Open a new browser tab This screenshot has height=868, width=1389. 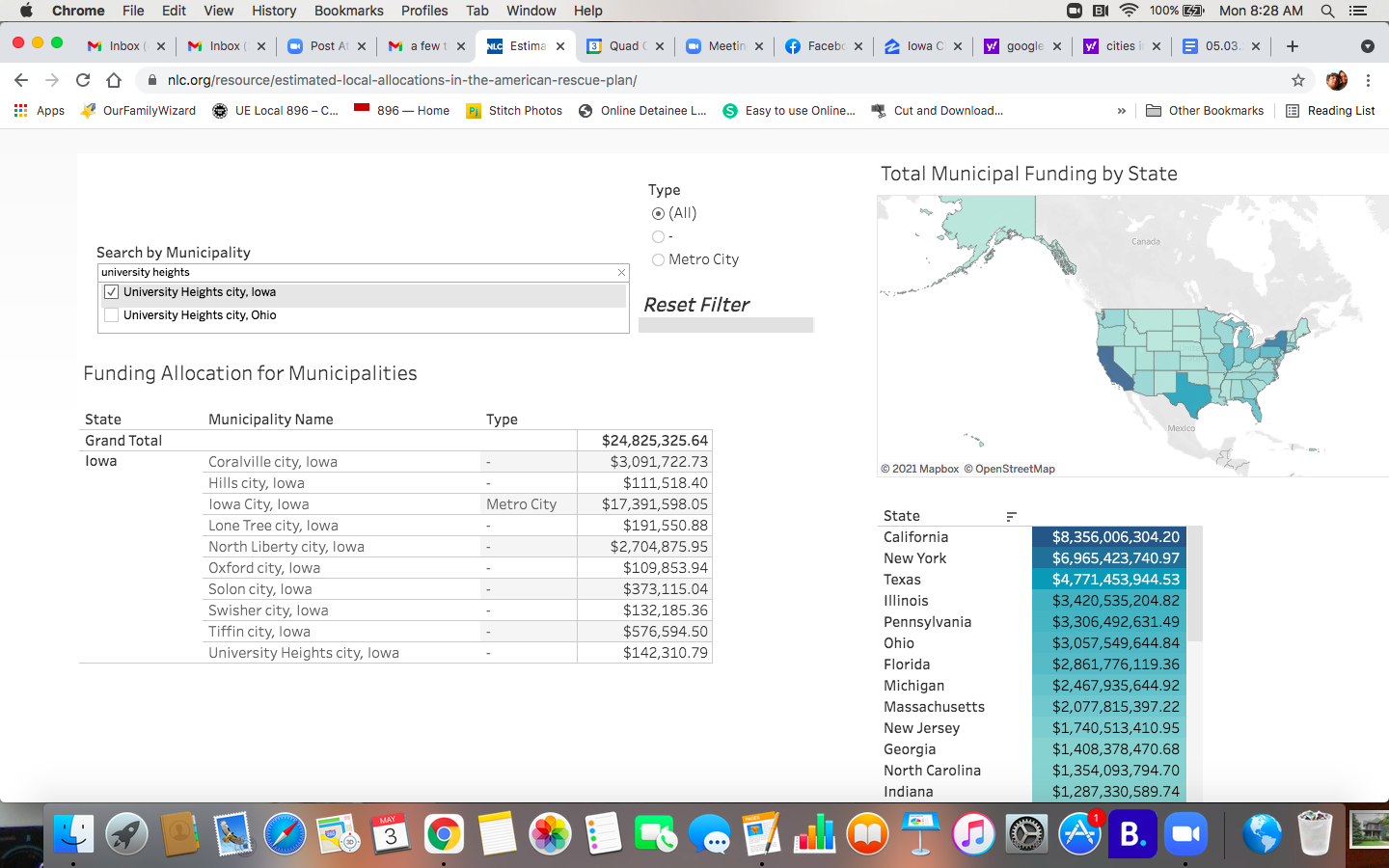coord(1293,46)
